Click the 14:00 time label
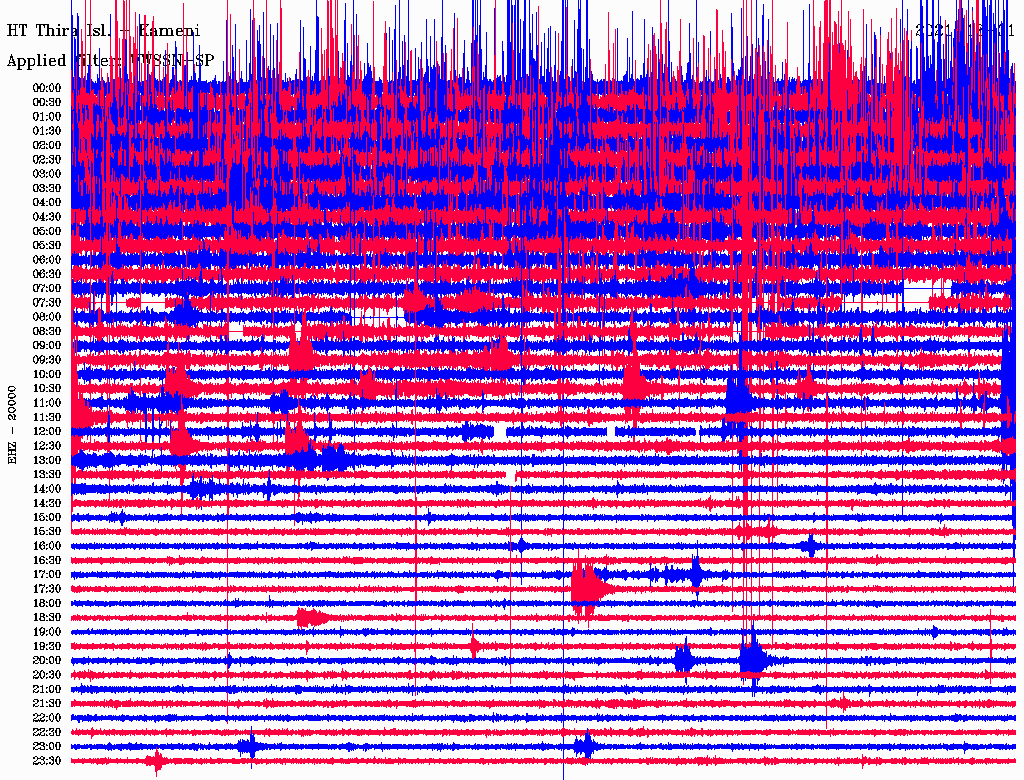Viewport: 1024px width, 780px height. [47, 489]
